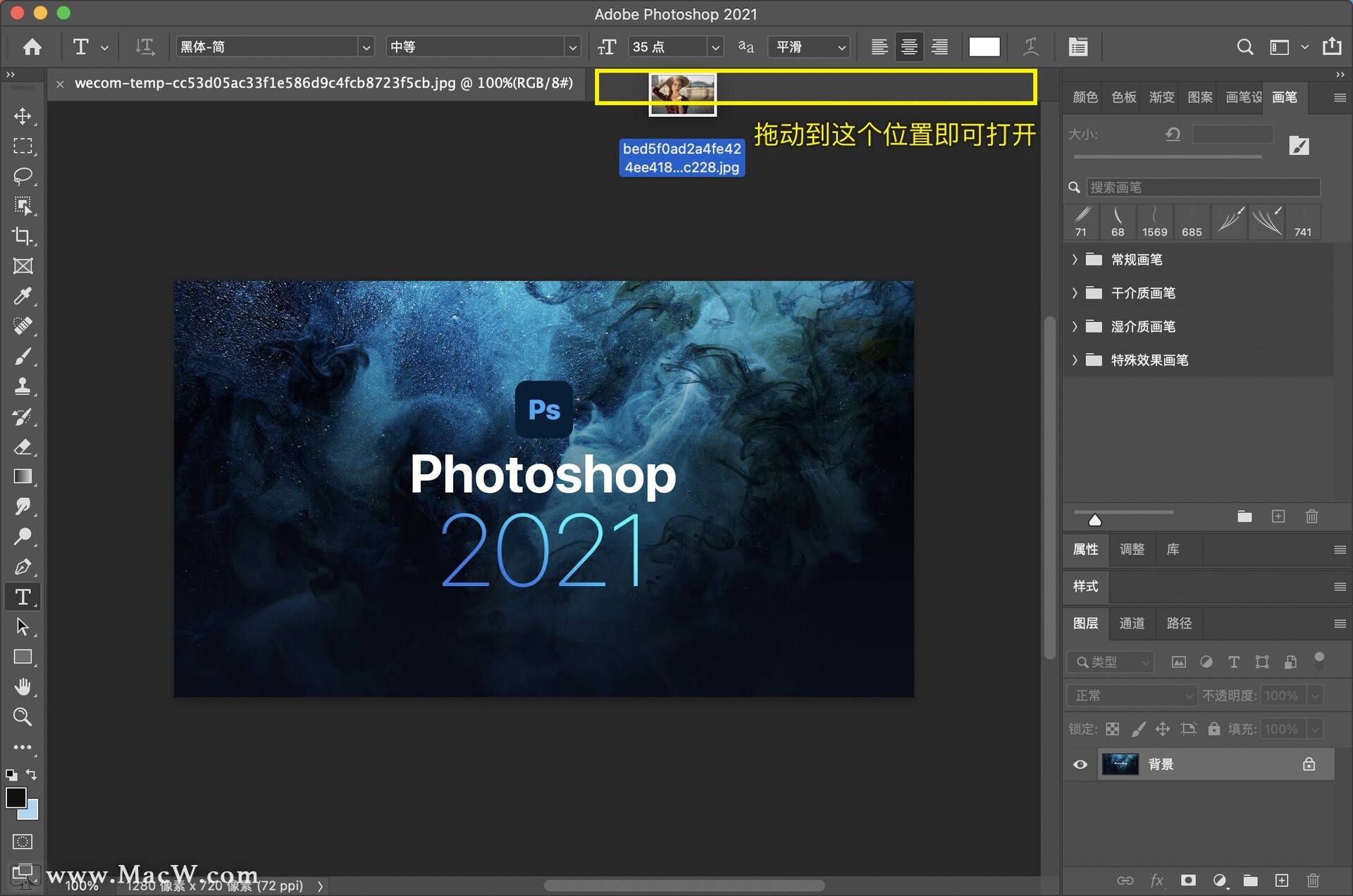Select the Crop tool
Viewport: 1353px width, 896px height.
point(23,236)
